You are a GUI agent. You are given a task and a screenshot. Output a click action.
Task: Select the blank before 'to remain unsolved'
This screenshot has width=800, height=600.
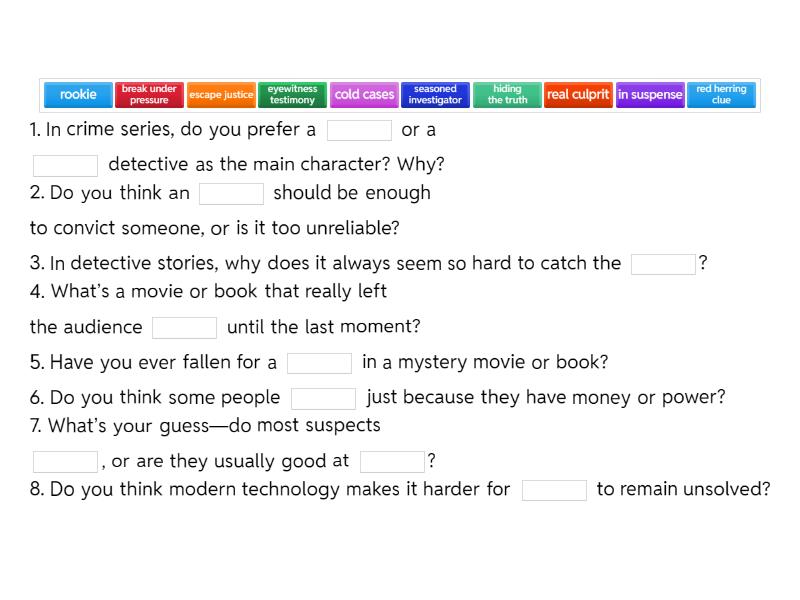pyautogui.click(x=554, y=489)
